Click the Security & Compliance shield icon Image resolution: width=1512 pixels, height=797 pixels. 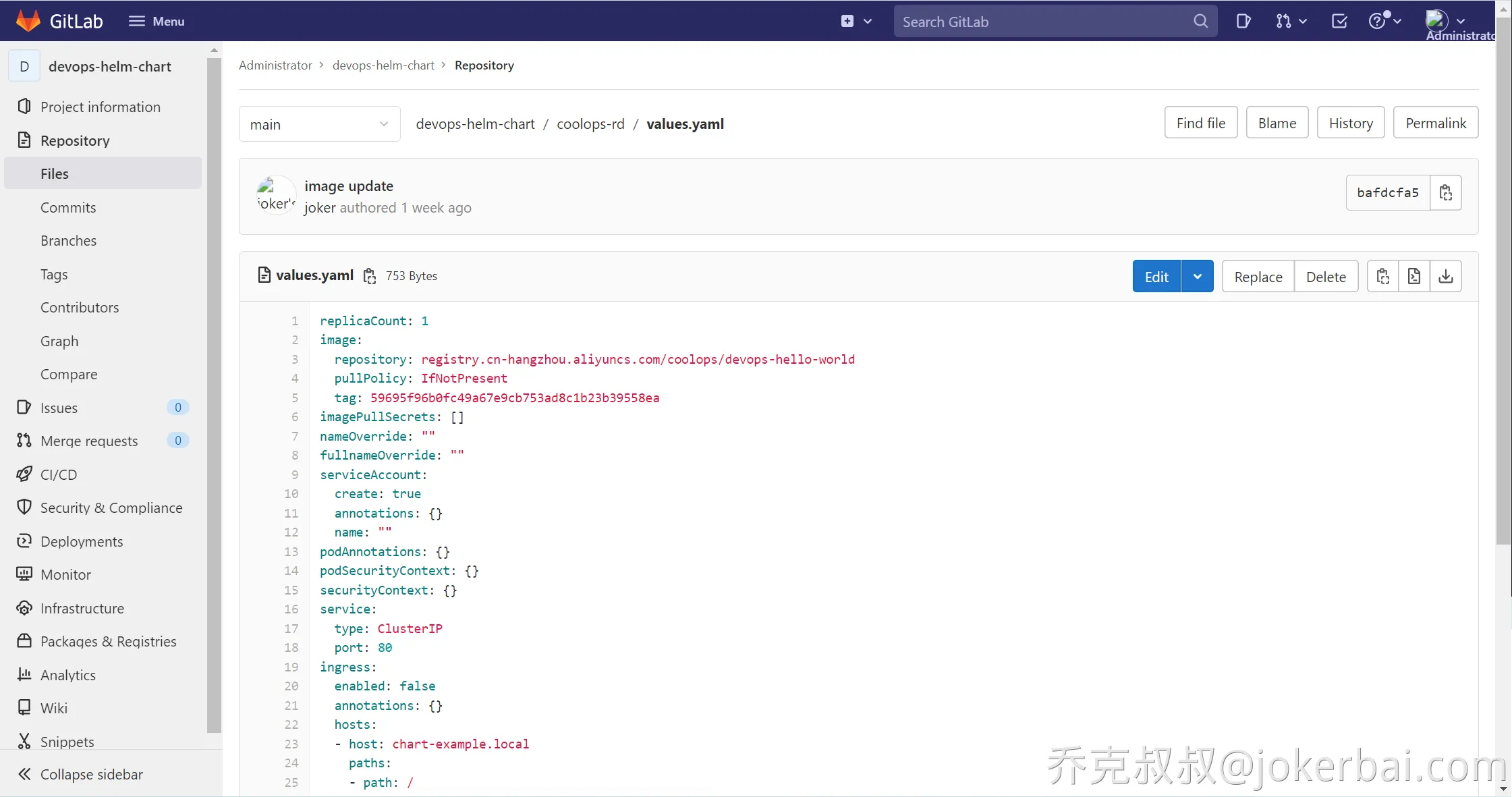click(24, 507)
